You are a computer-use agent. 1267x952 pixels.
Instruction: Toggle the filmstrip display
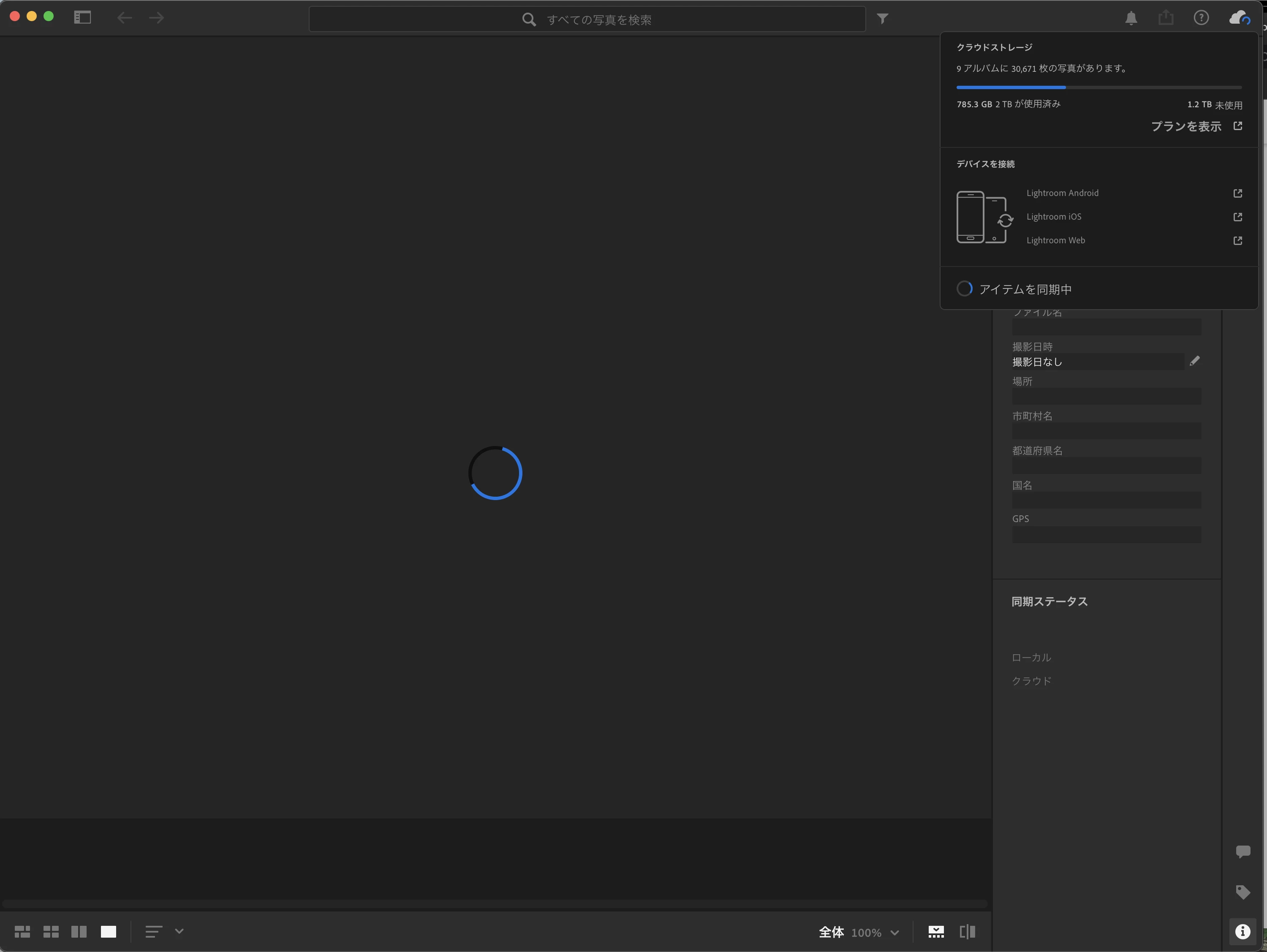[936, 932]
